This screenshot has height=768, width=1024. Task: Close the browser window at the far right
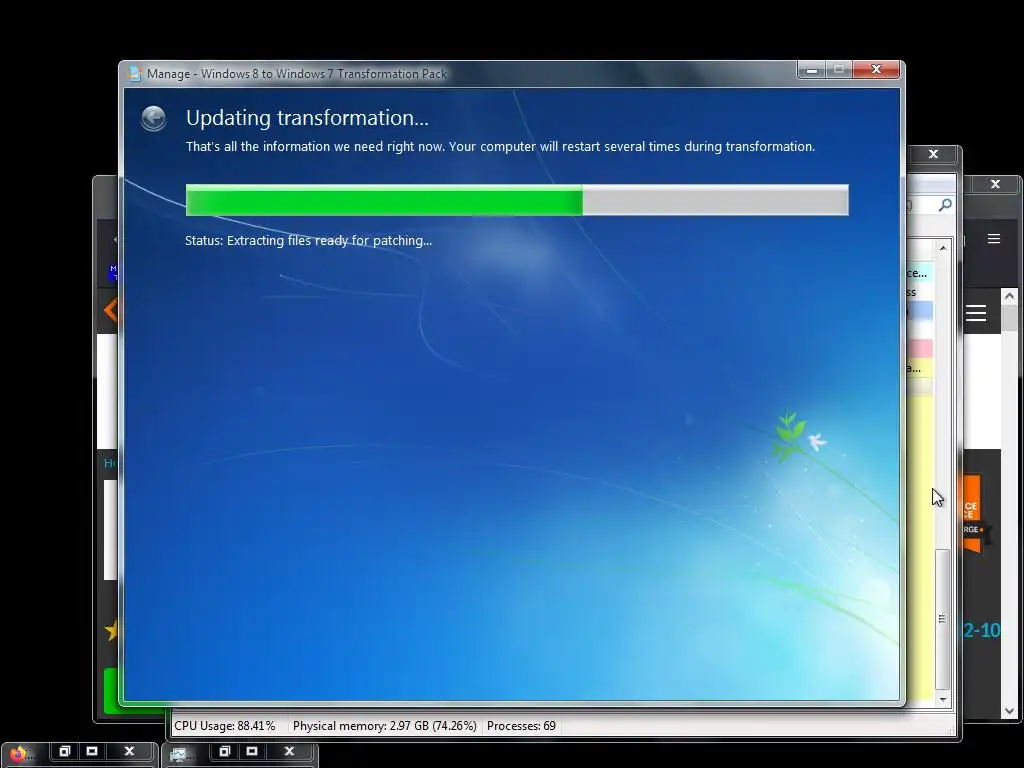[995, 185]
